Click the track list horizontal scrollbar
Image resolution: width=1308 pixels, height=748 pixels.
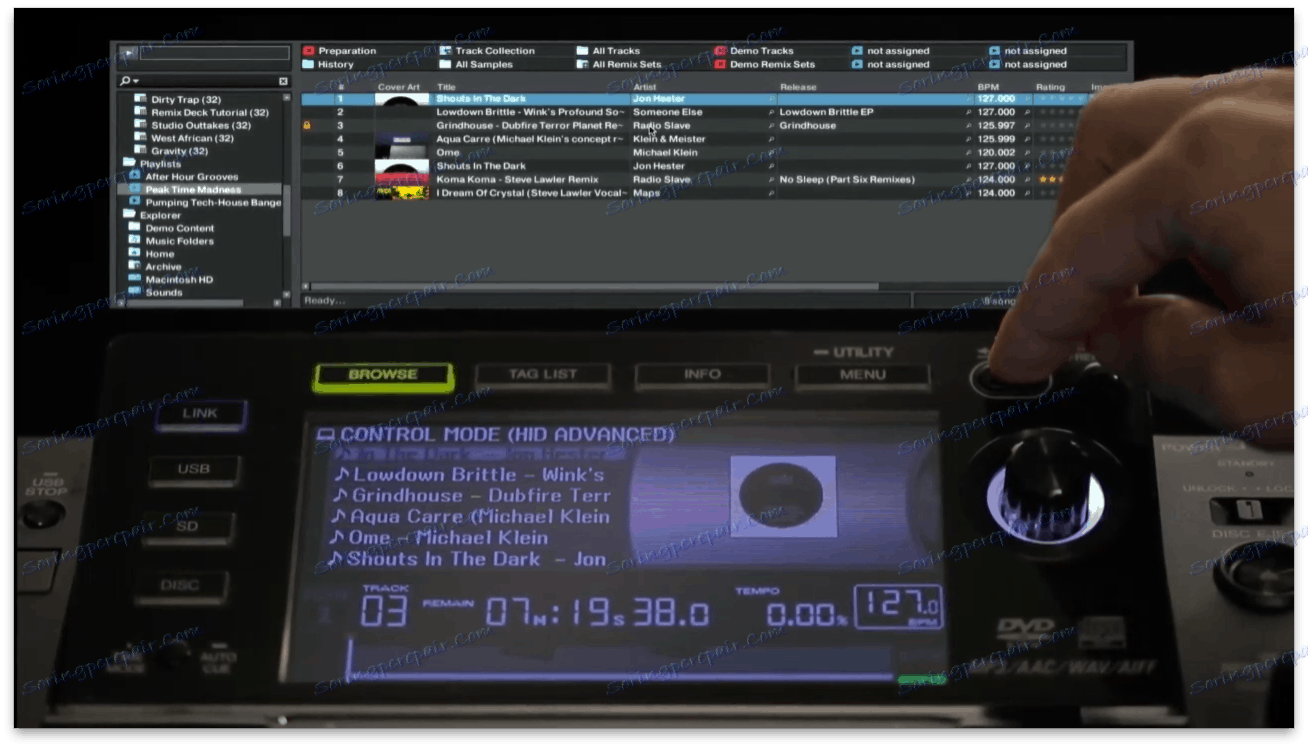click(x=590, y=287)
